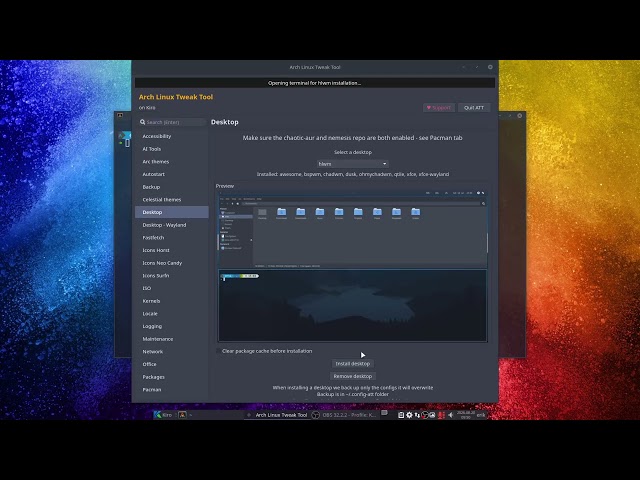Click the red tray indicator icon
The width and height of the screenshot is (640, 480).
point(441,415)
